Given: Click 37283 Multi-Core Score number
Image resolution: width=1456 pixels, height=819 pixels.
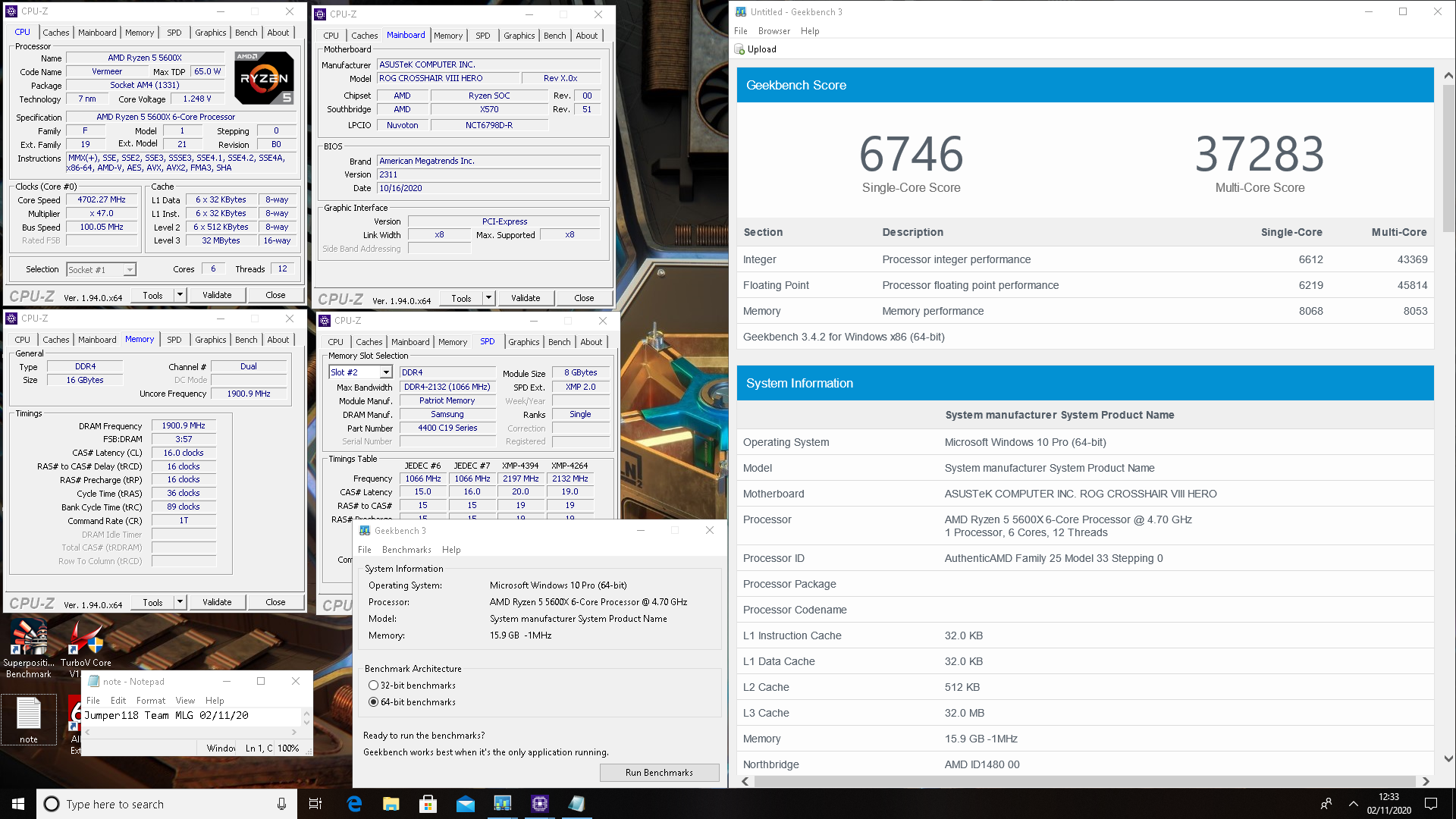Looking at the screenshot, I should (1260, 154).
